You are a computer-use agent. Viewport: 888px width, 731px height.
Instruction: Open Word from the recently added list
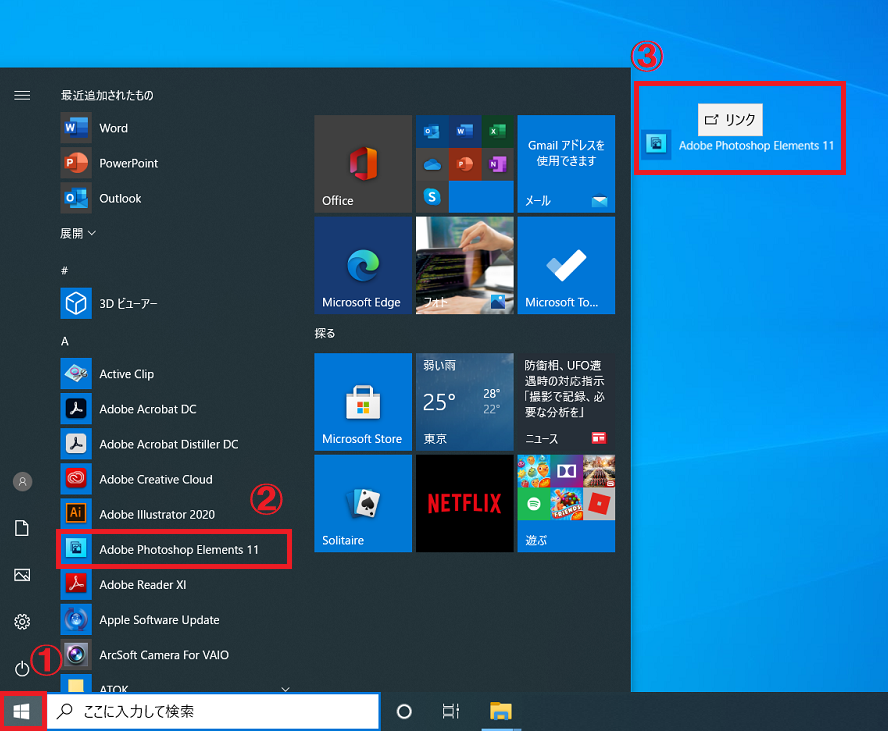point(176,128)
